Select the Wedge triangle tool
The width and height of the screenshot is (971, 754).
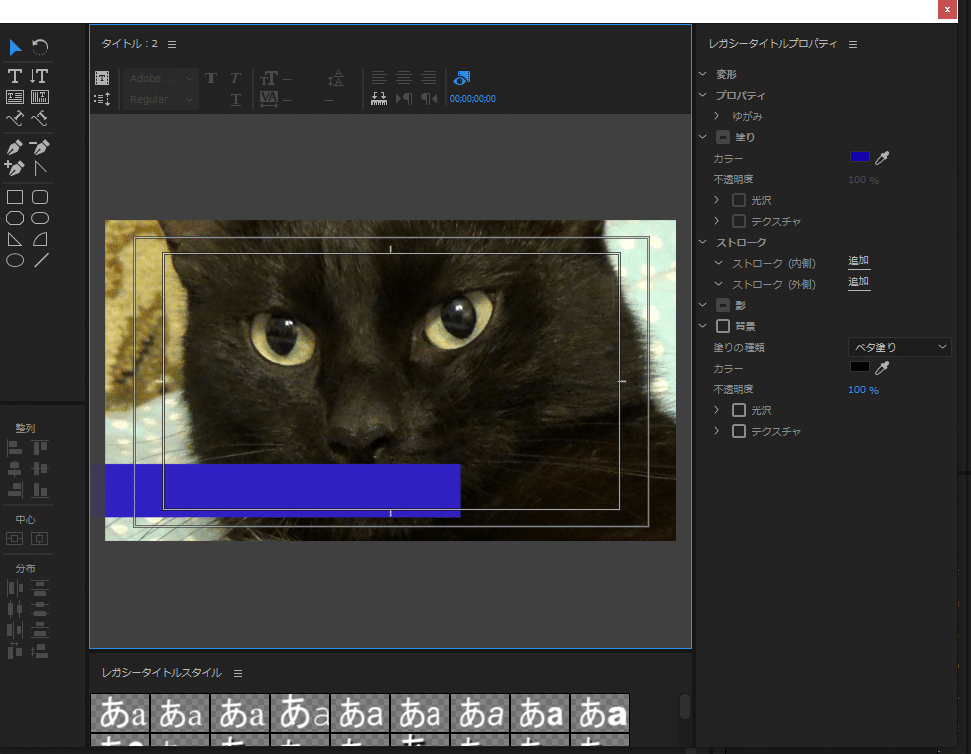tap(15, 239)
